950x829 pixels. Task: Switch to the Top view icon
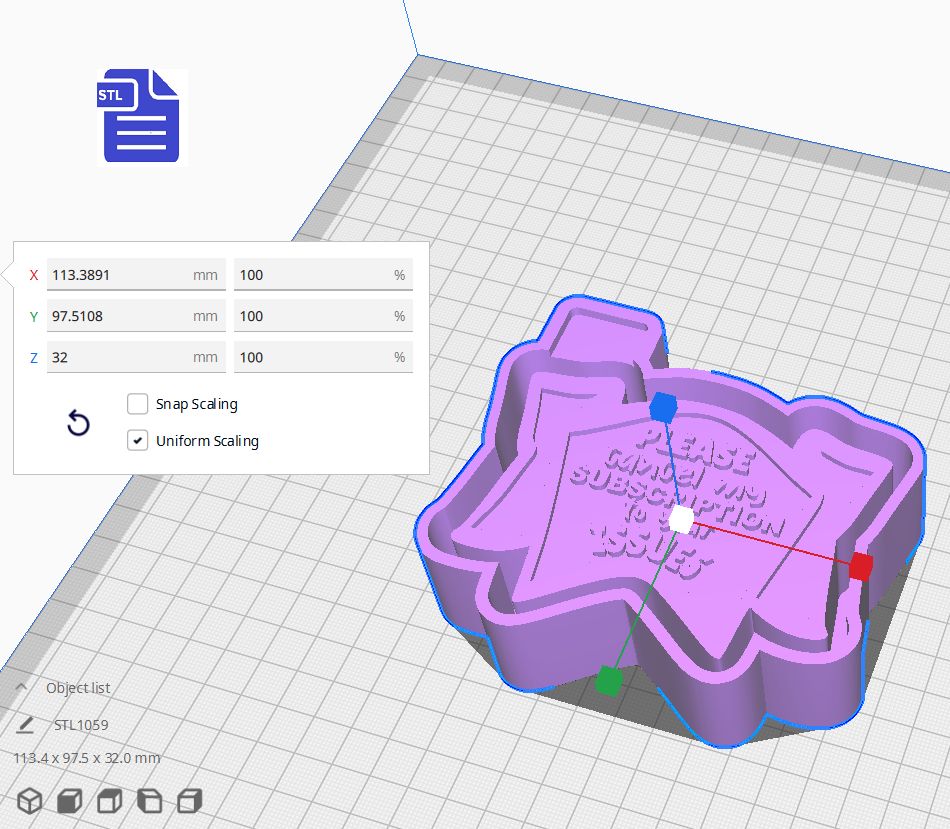(108, 800)
